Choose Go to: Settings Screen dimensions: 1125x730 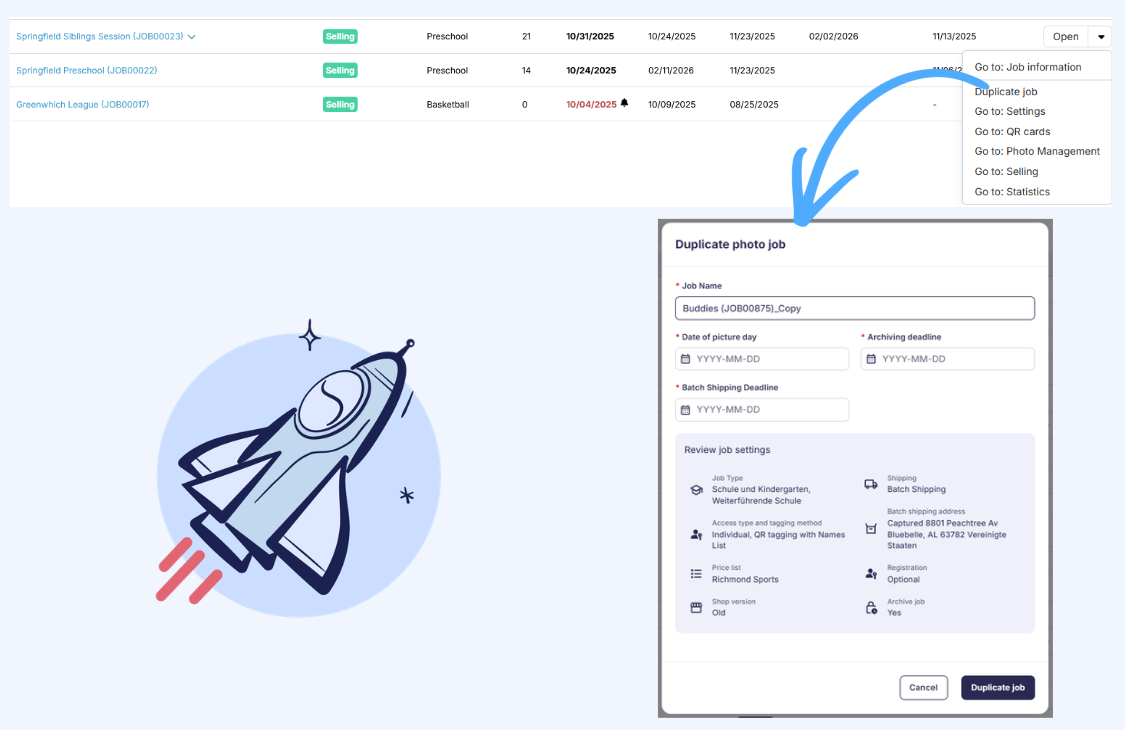click(x=1009, y=111)
